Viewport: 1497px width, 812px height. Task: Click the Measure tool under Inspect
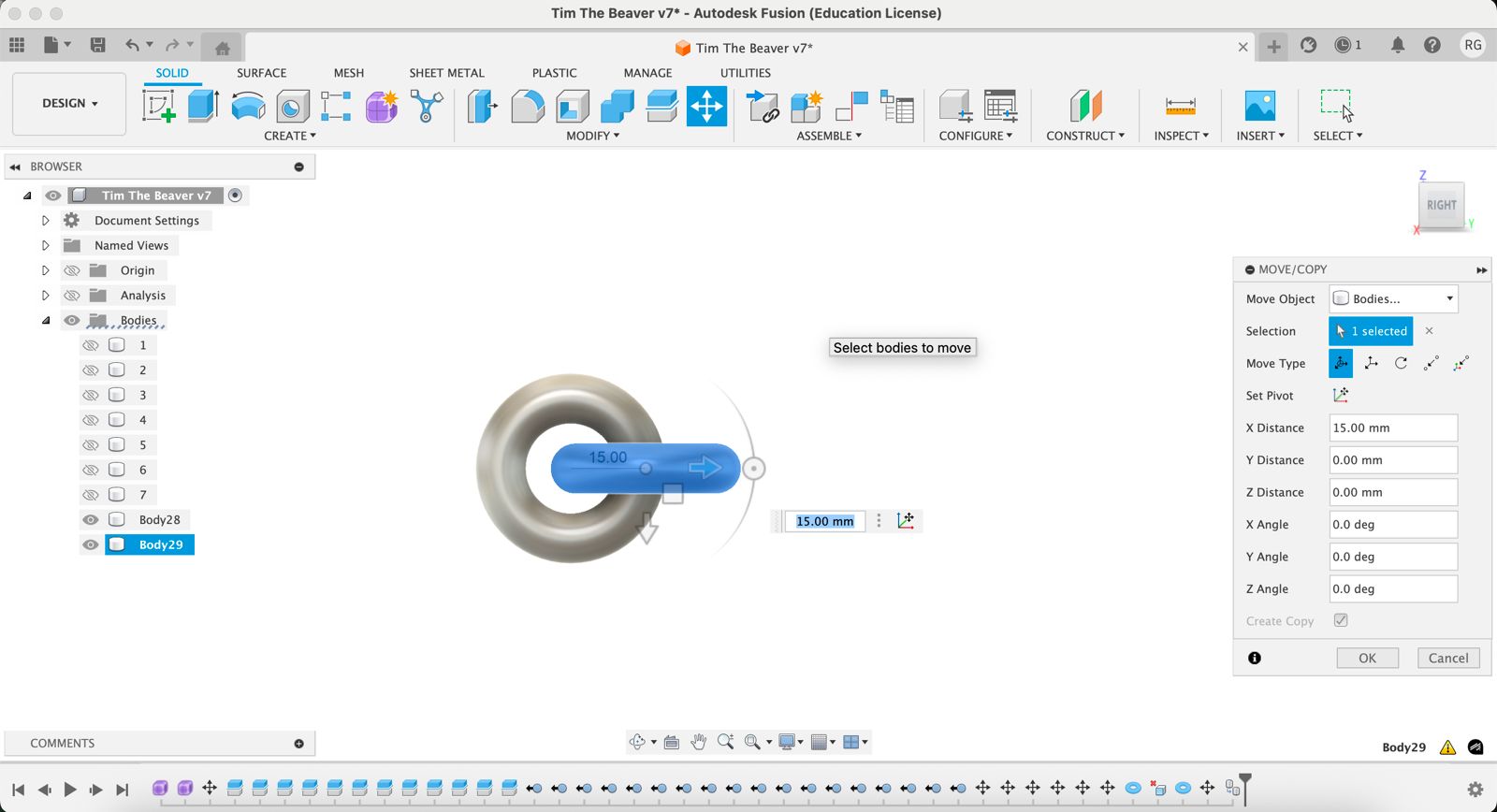point(1180,107)
